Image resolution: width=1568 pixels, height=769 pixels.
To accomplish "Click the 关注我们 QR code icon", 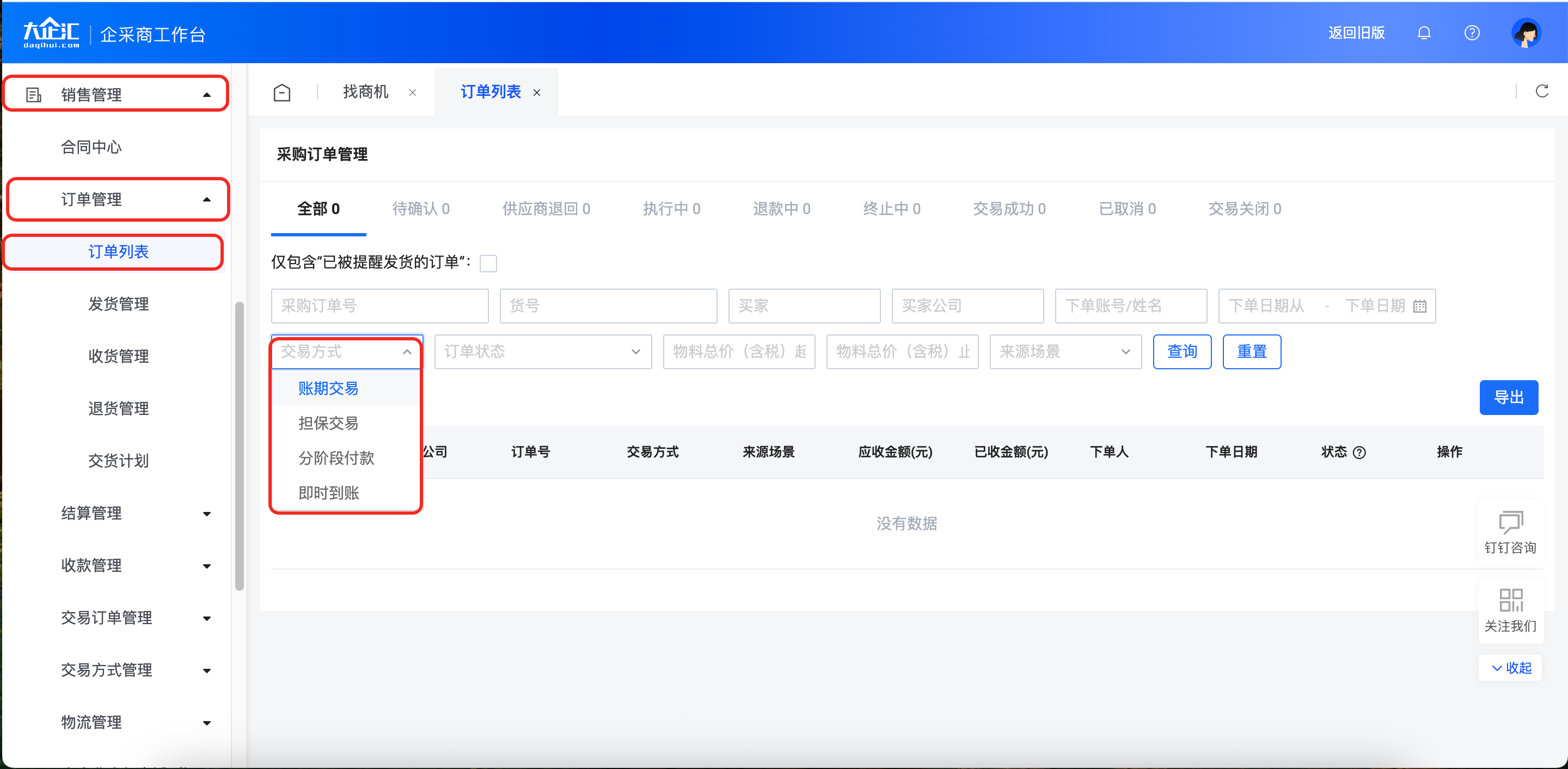I will pos(1510,600).
